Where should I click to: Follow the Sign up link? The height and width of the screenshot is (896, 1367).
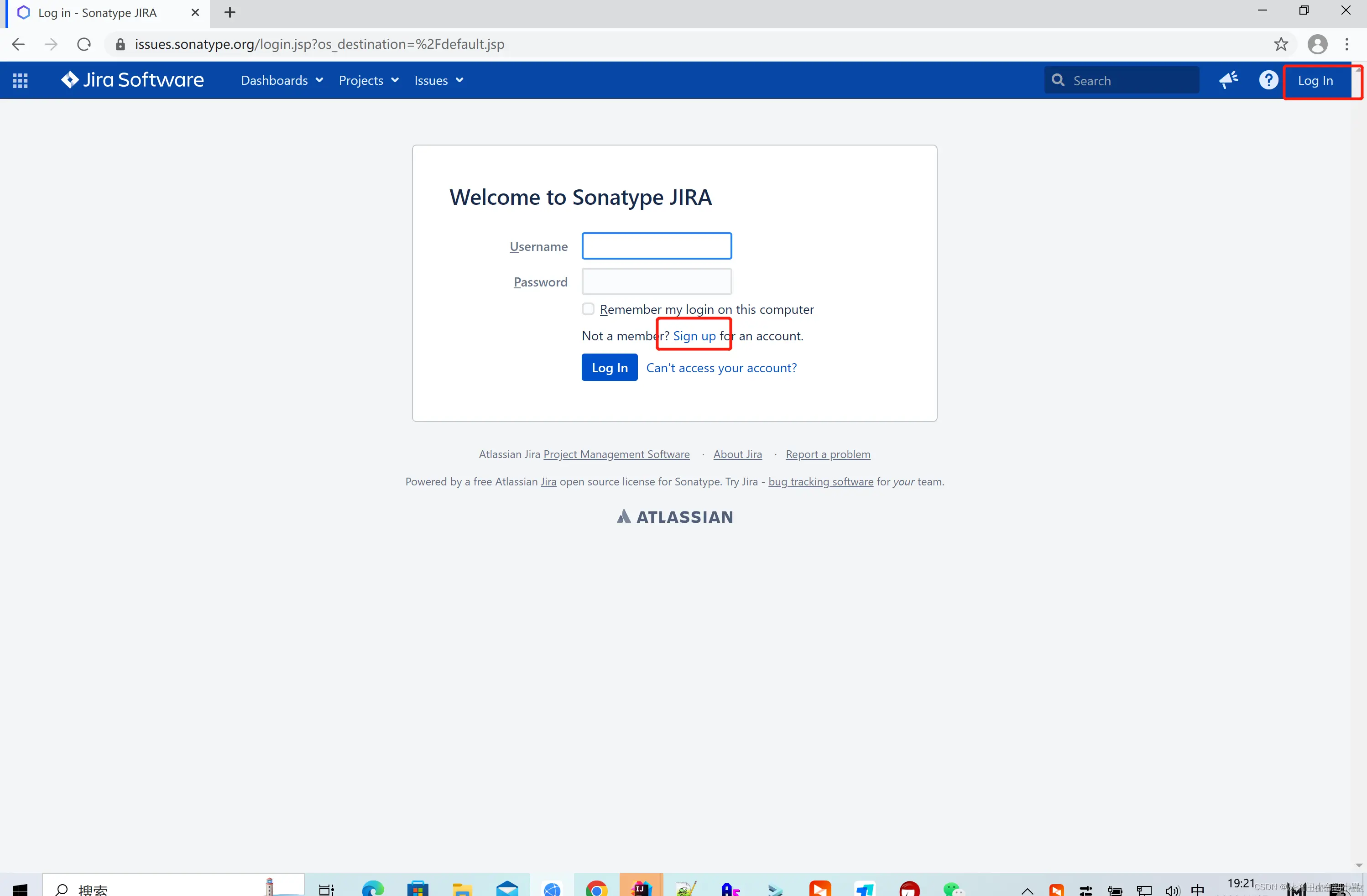click(x=694, y=336)
